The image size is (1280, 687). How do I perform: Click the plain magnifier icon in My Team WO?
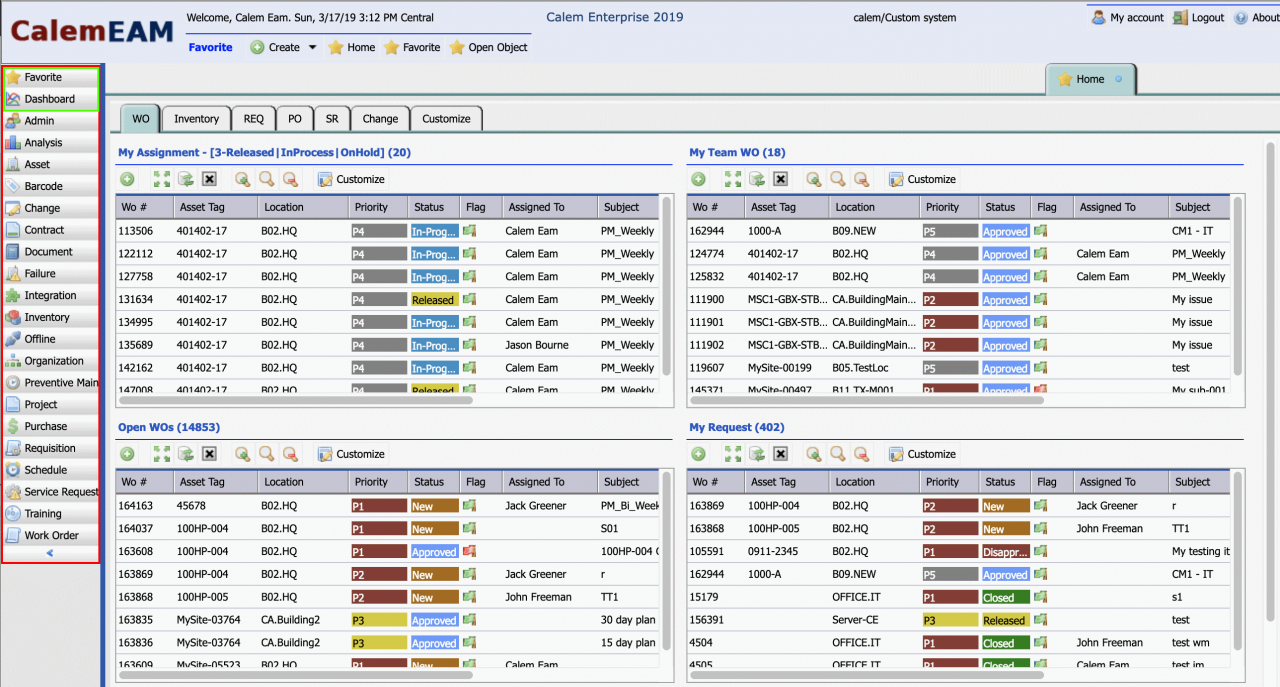pos(837,179)
